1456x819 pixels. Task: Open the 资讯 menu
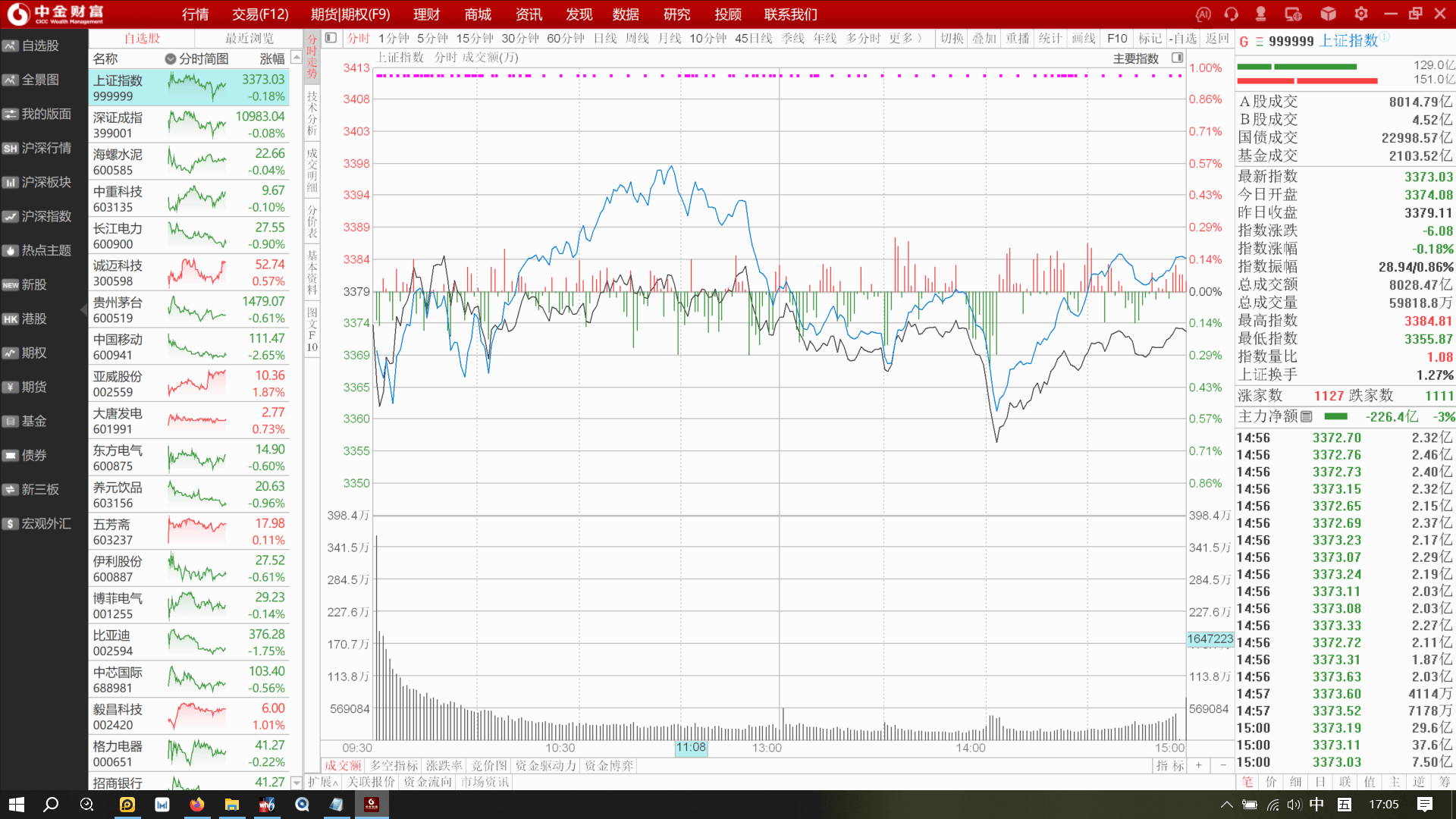pos(529,14)
